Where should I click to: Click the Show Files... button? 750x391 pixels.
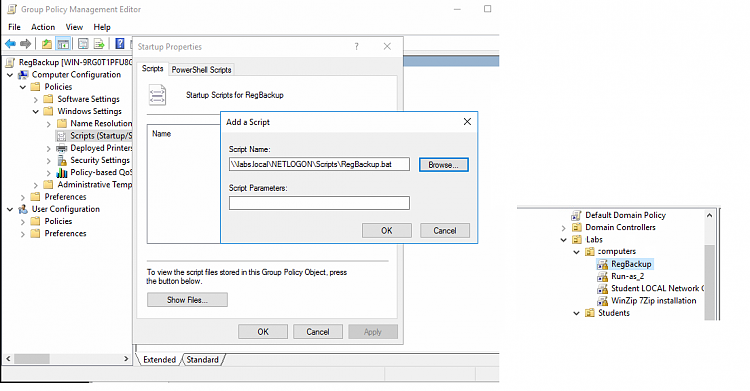click(187, 300)
